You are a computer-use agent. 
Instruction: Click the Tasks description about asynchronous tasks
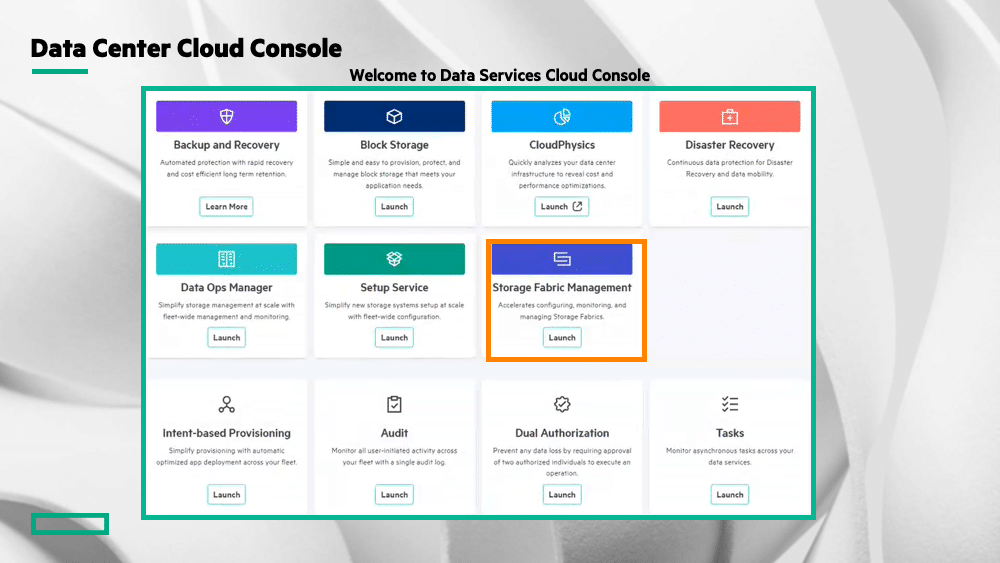(x=730, y=457)
